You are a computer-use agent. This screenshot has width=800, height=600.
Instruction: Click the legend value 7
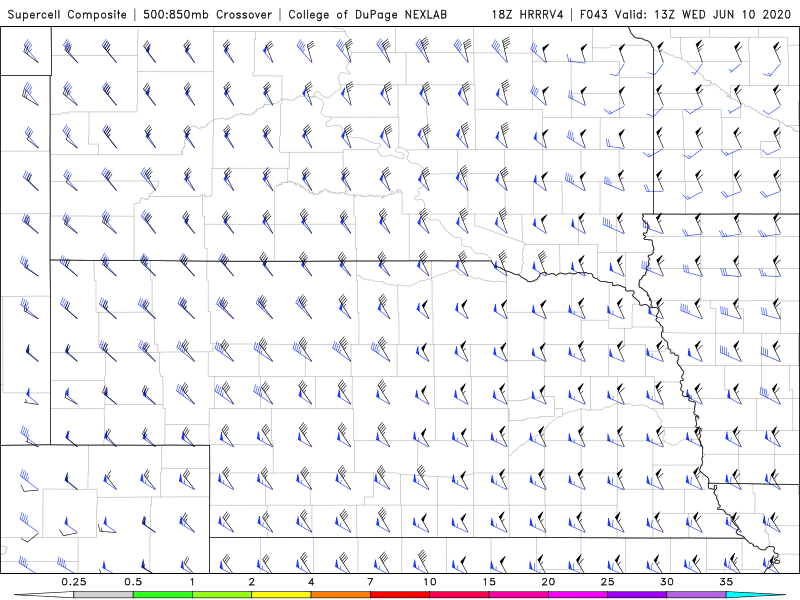[370, 582]
